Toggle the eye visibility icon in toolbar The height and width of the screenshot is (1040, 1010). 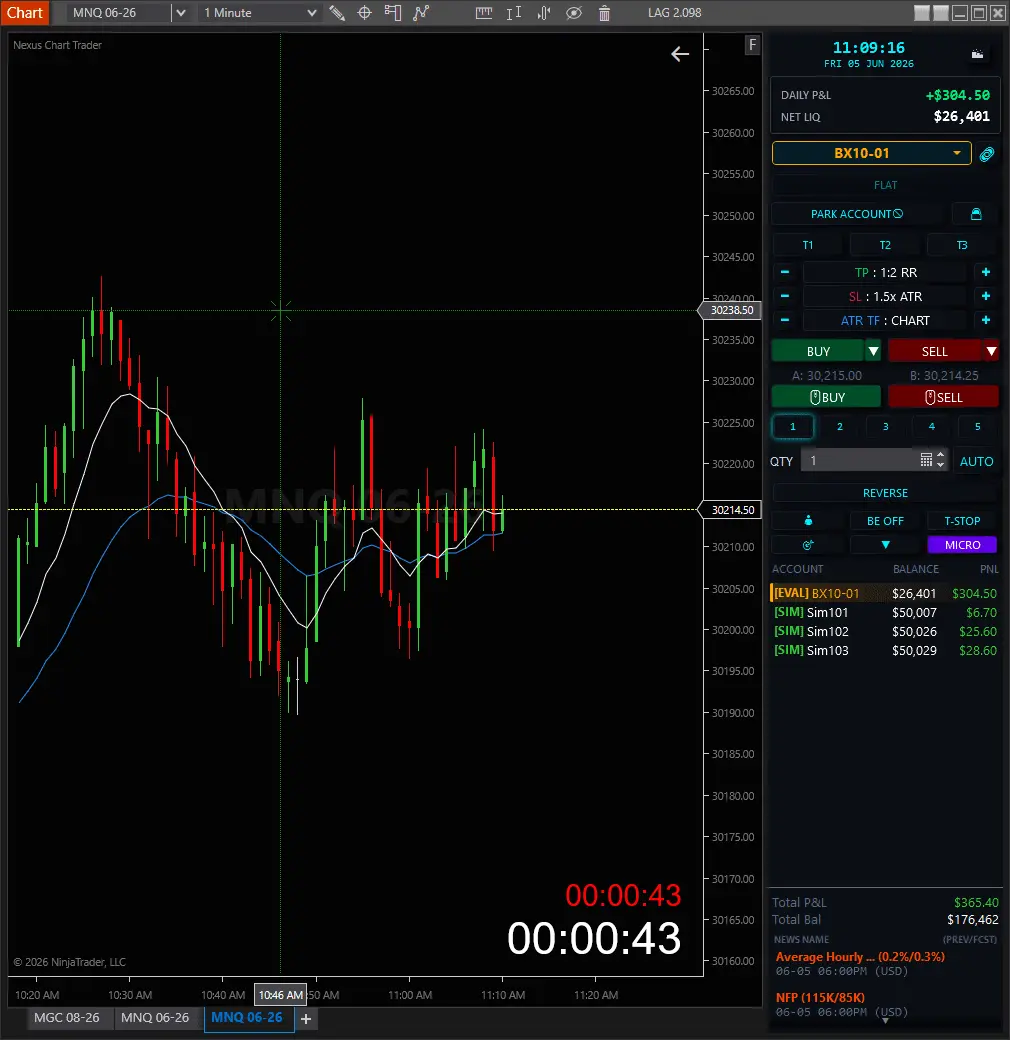coord(574,13)
